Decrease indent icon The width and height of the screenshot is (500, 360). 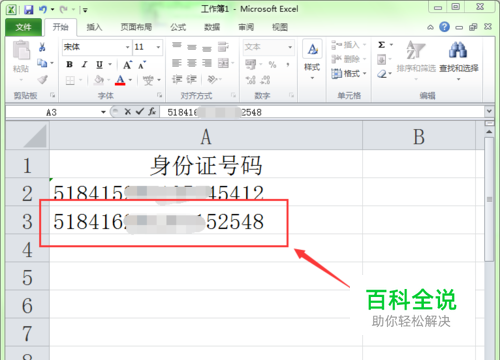click(177, 79)
